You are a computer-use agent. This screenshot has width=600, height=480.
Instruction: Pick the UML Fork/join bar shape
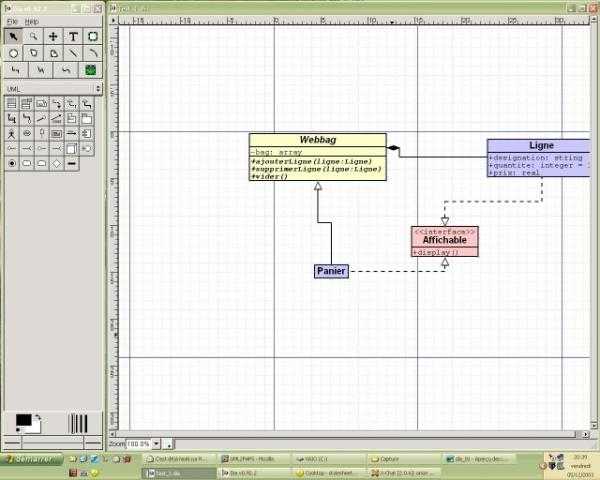click(x=72, y=163)
